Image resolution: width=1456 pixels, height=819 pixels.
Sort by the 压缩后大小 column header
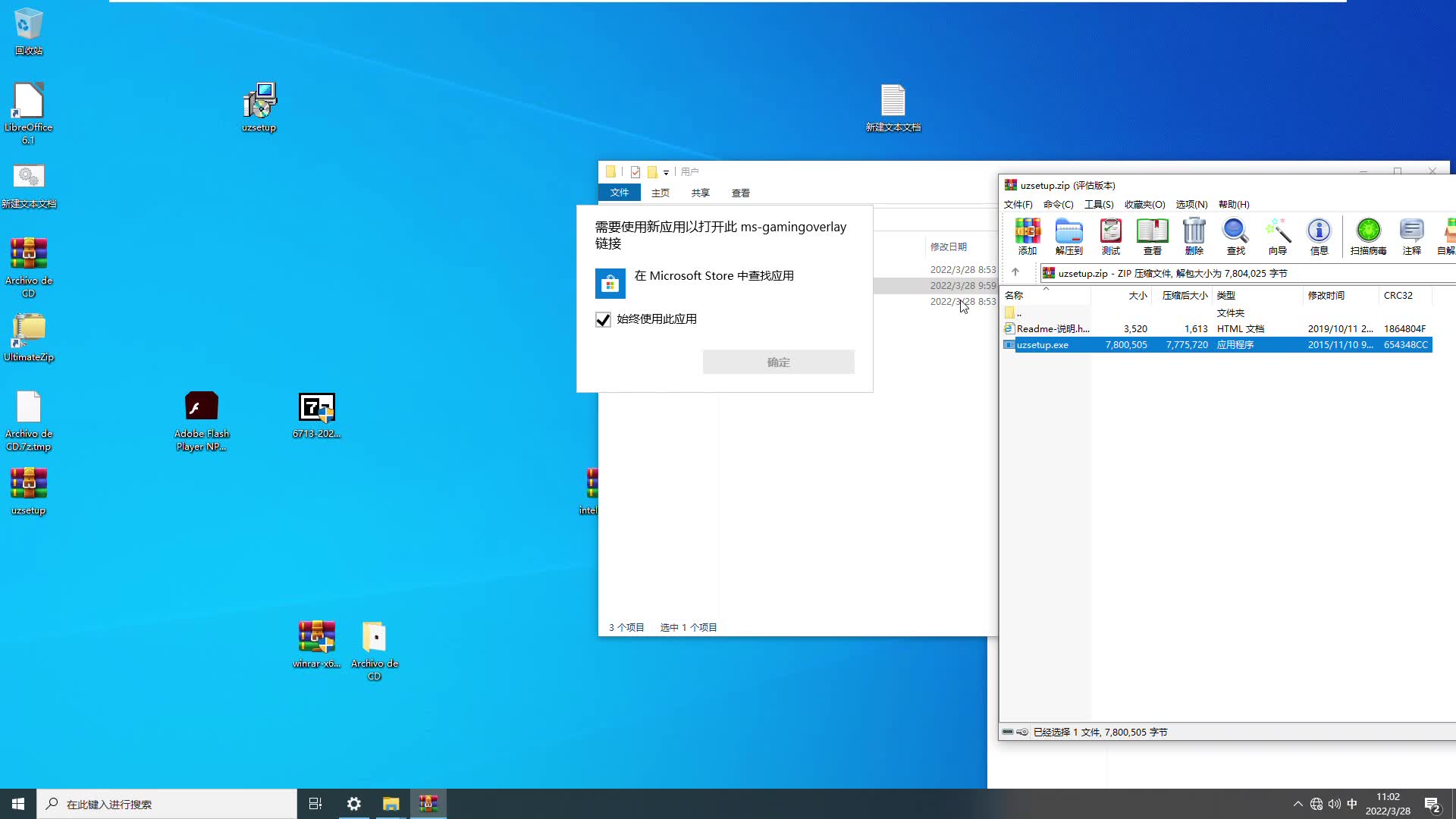click(1183, 296)
